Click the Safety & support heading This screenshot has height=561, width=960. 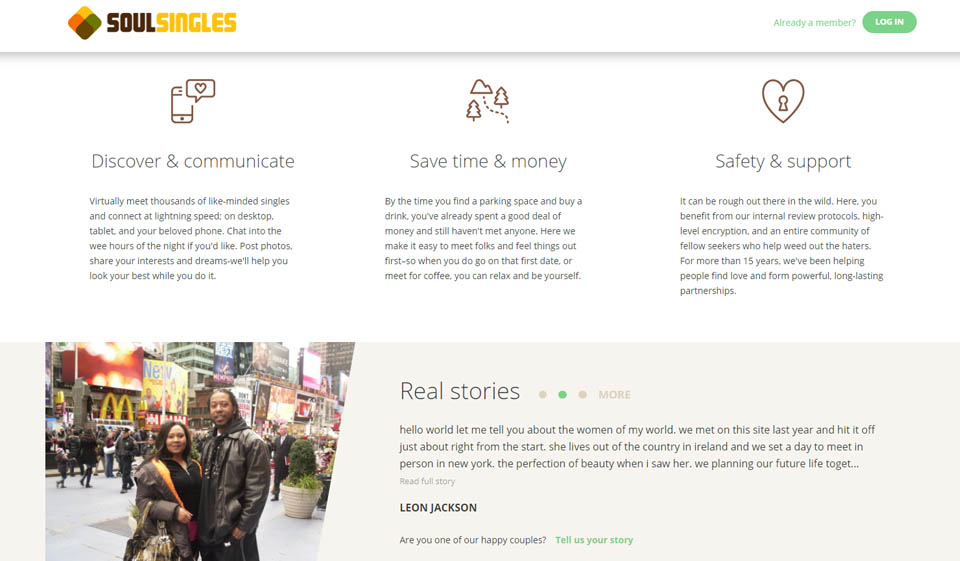point(783,161)
